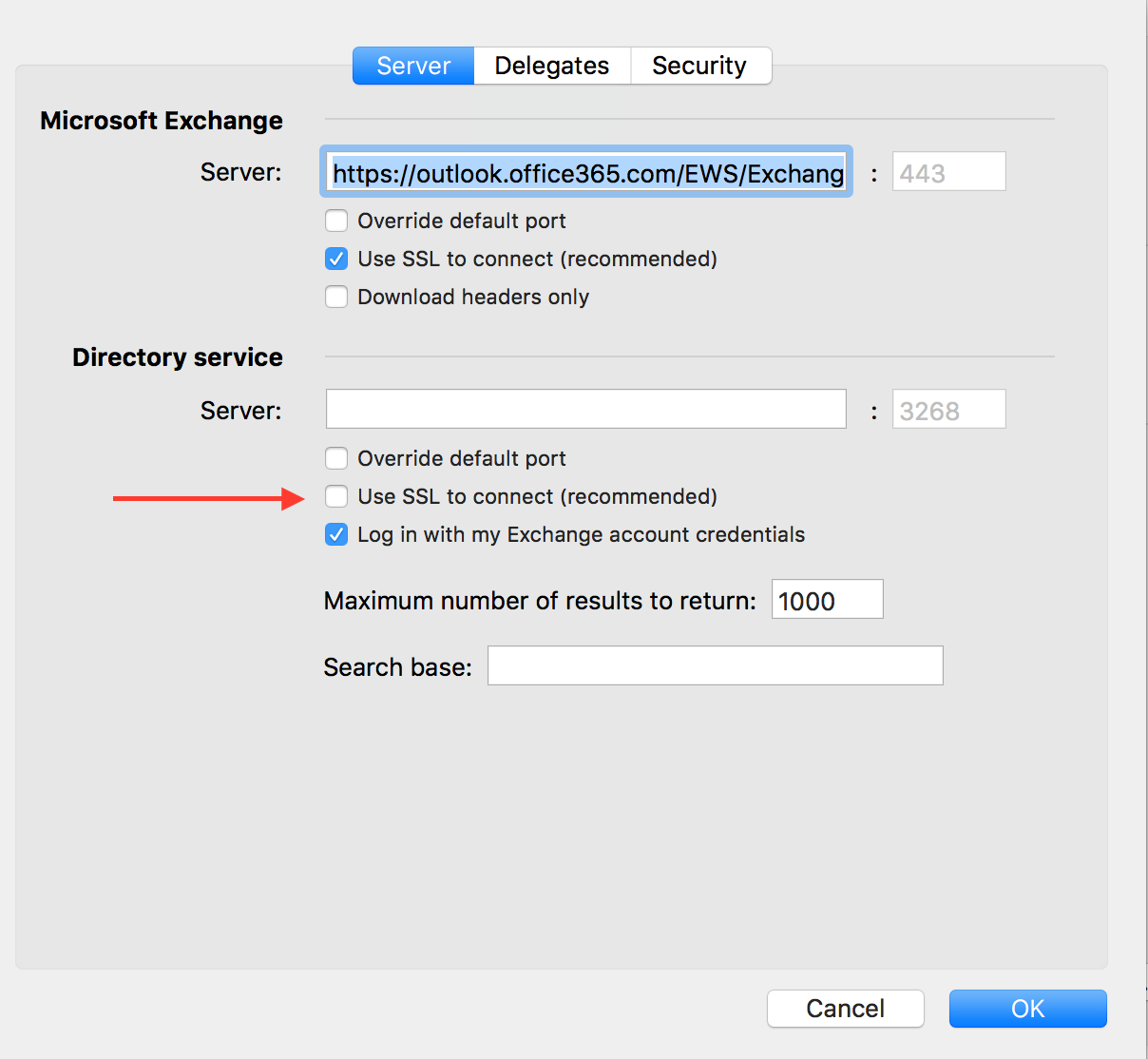Click the Maximum number of results to return label
The width and height of the screenshot is (1148, 1059).
540,601
